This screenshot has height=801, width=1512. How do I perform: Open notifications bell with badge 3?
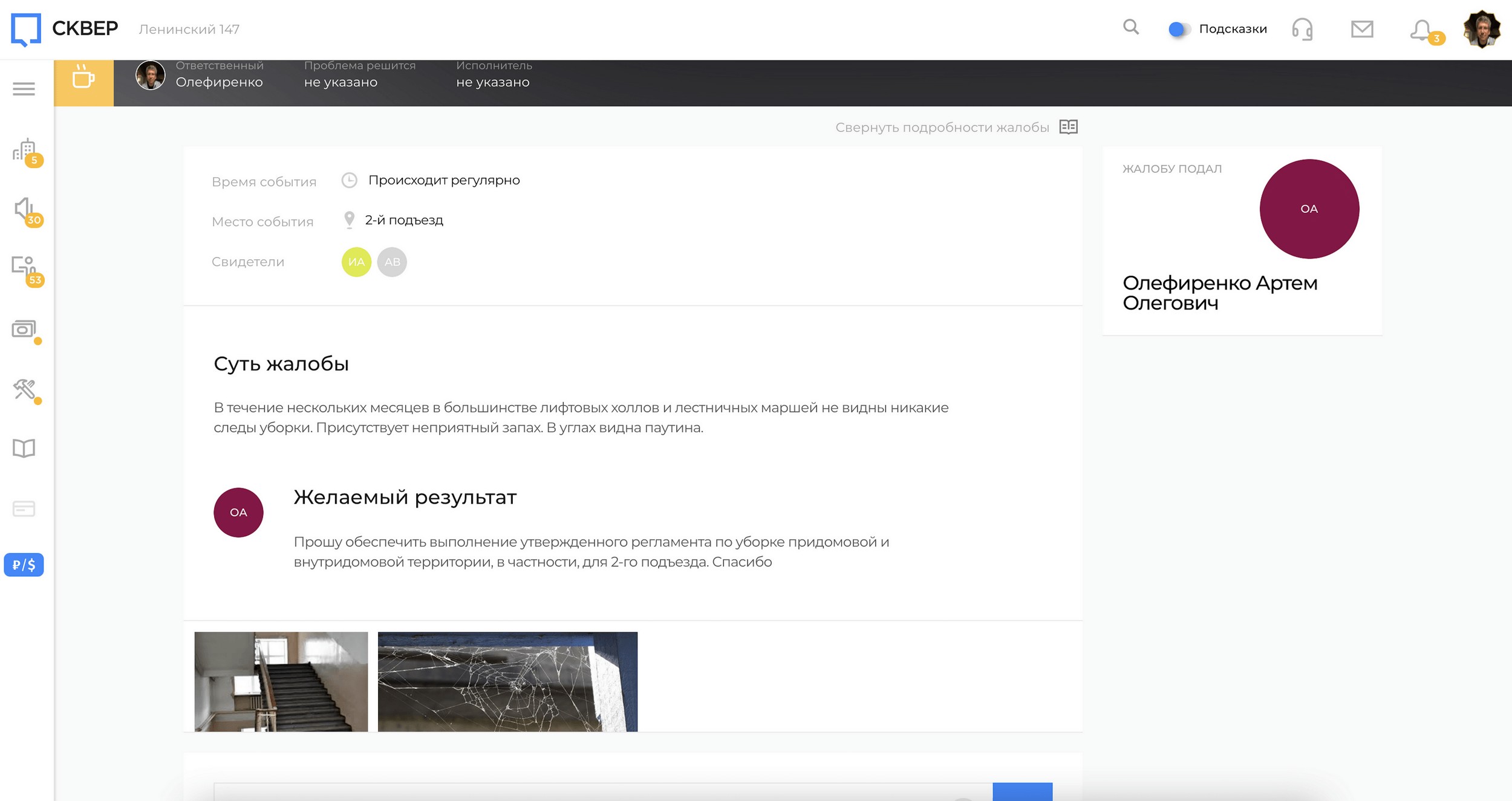[1422, 30]
